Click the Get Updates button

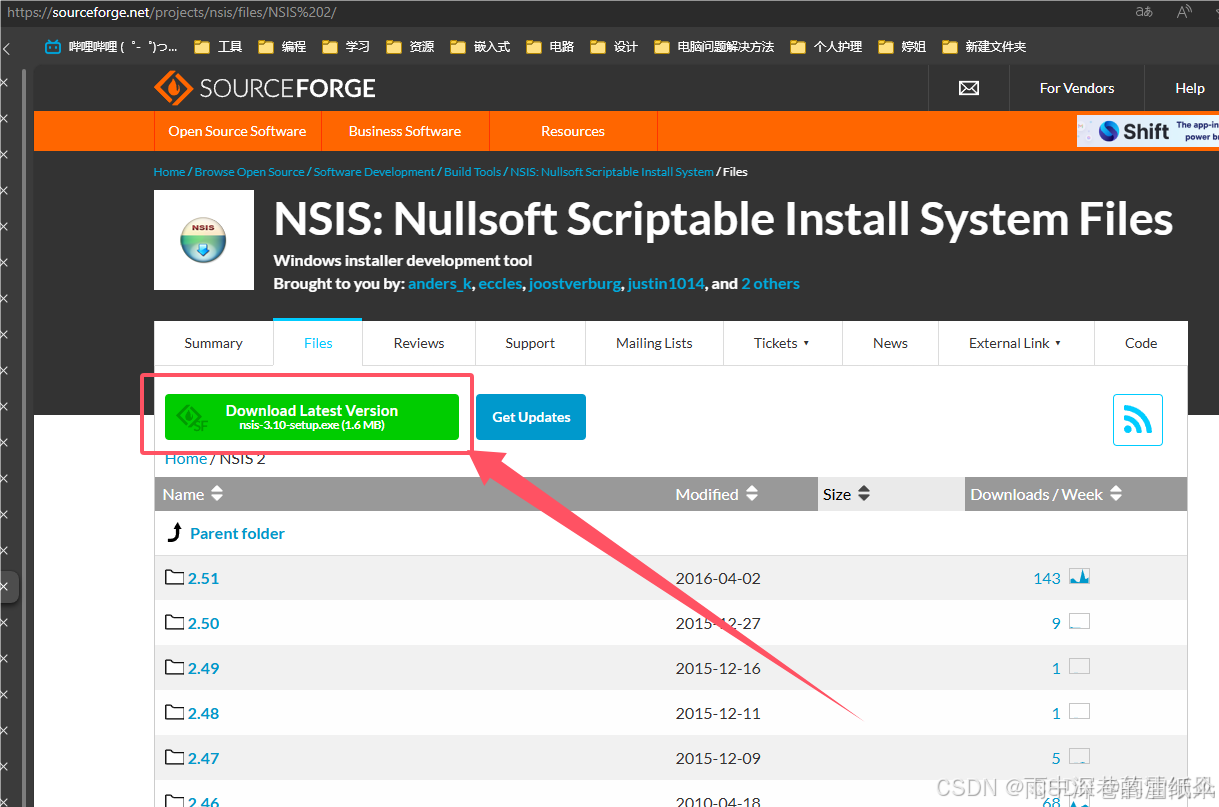[531, 417]
